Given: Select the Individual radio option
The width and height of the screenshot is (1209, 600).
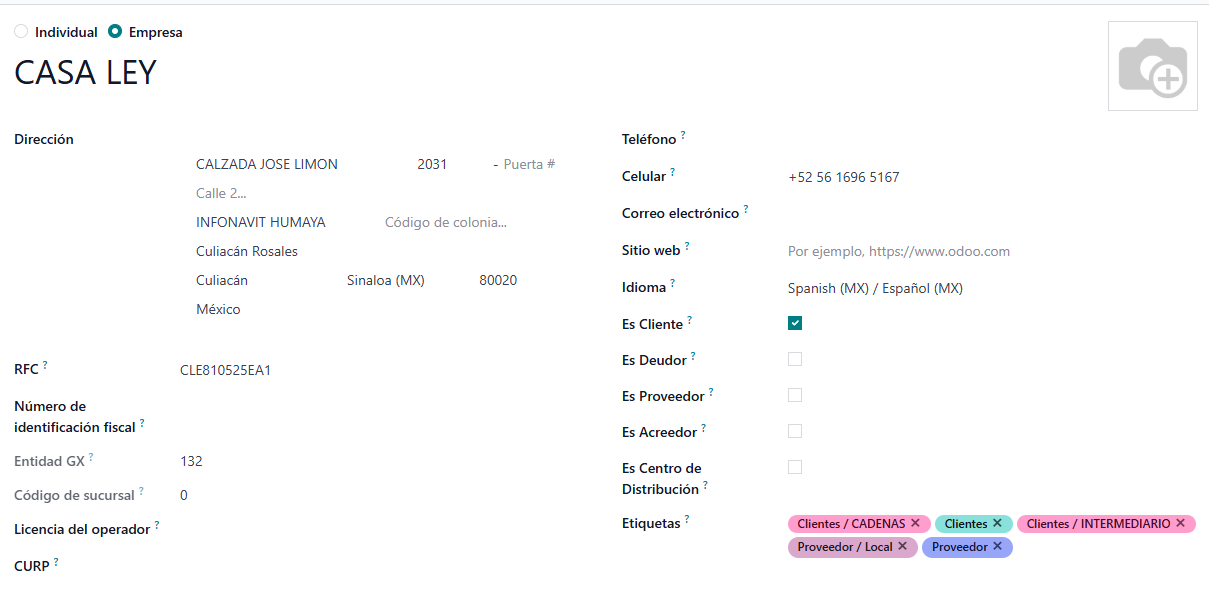Looking at the screenshot, I should click(x=21, y=32).
